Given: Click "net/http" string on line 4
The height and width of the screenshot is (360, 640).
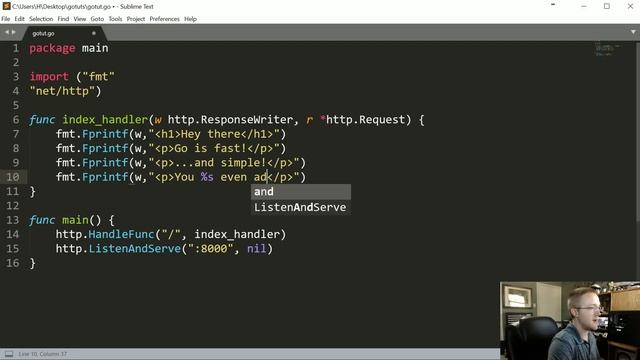Looking at the screenshot, I should coord(62,91).
